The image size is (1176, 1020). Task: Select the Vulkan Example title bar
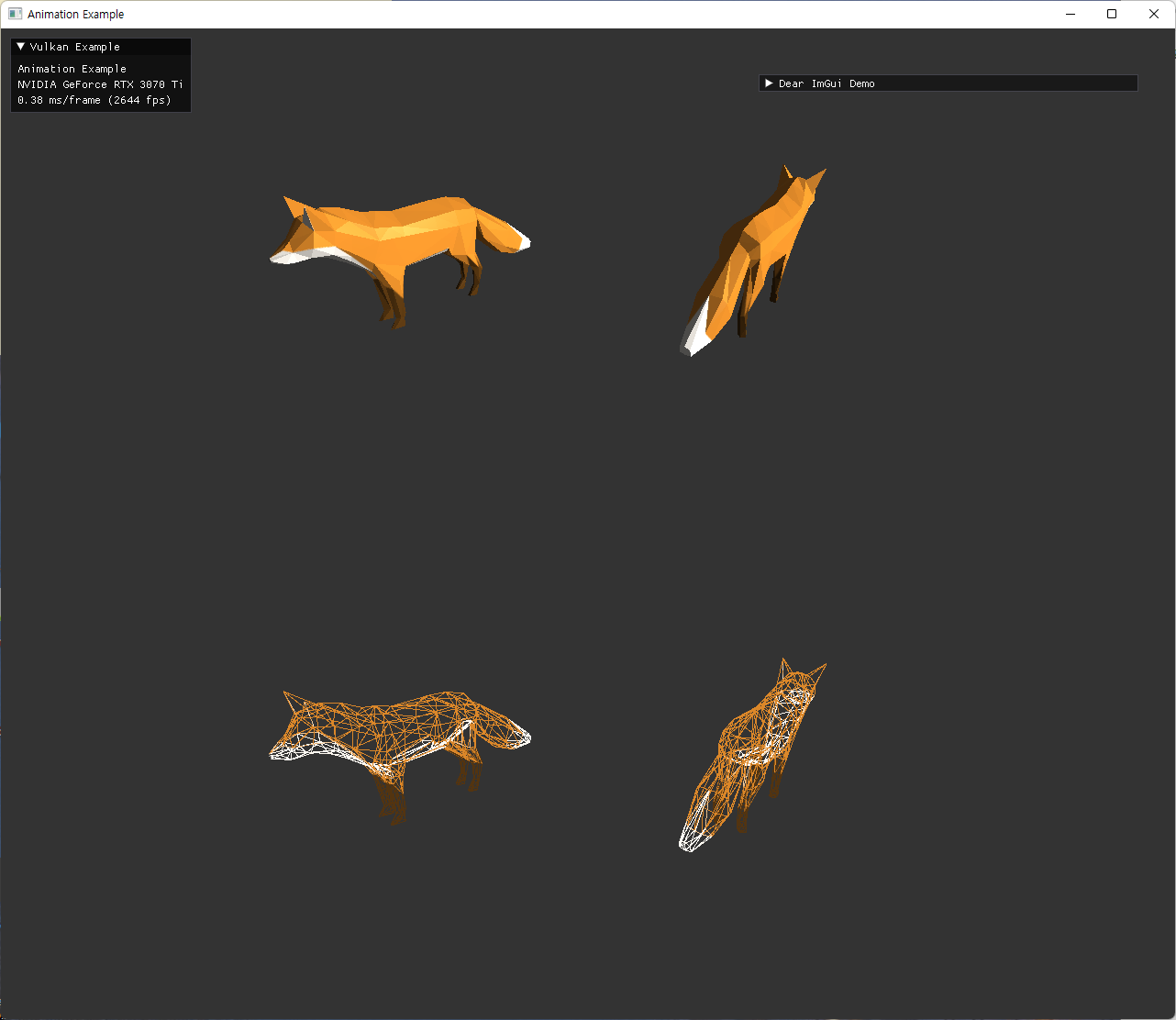101,47
